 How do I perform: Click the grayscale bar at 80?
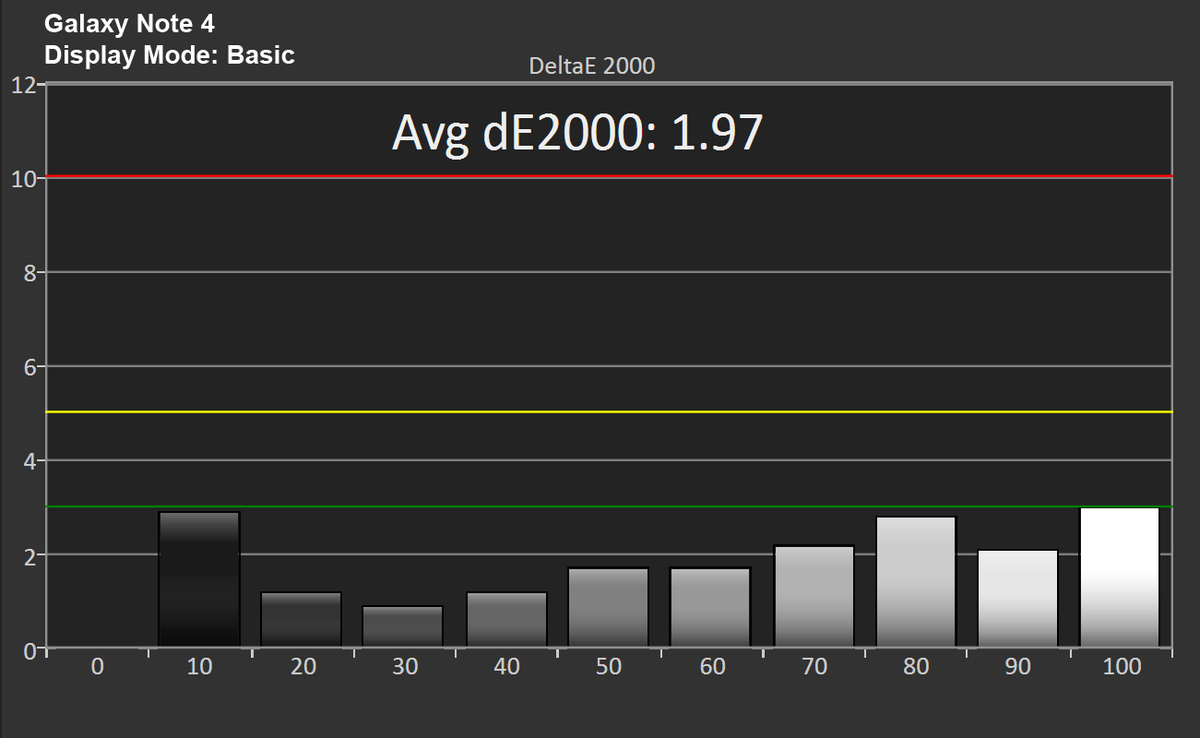pyautogui.click(x=915, y=581)
